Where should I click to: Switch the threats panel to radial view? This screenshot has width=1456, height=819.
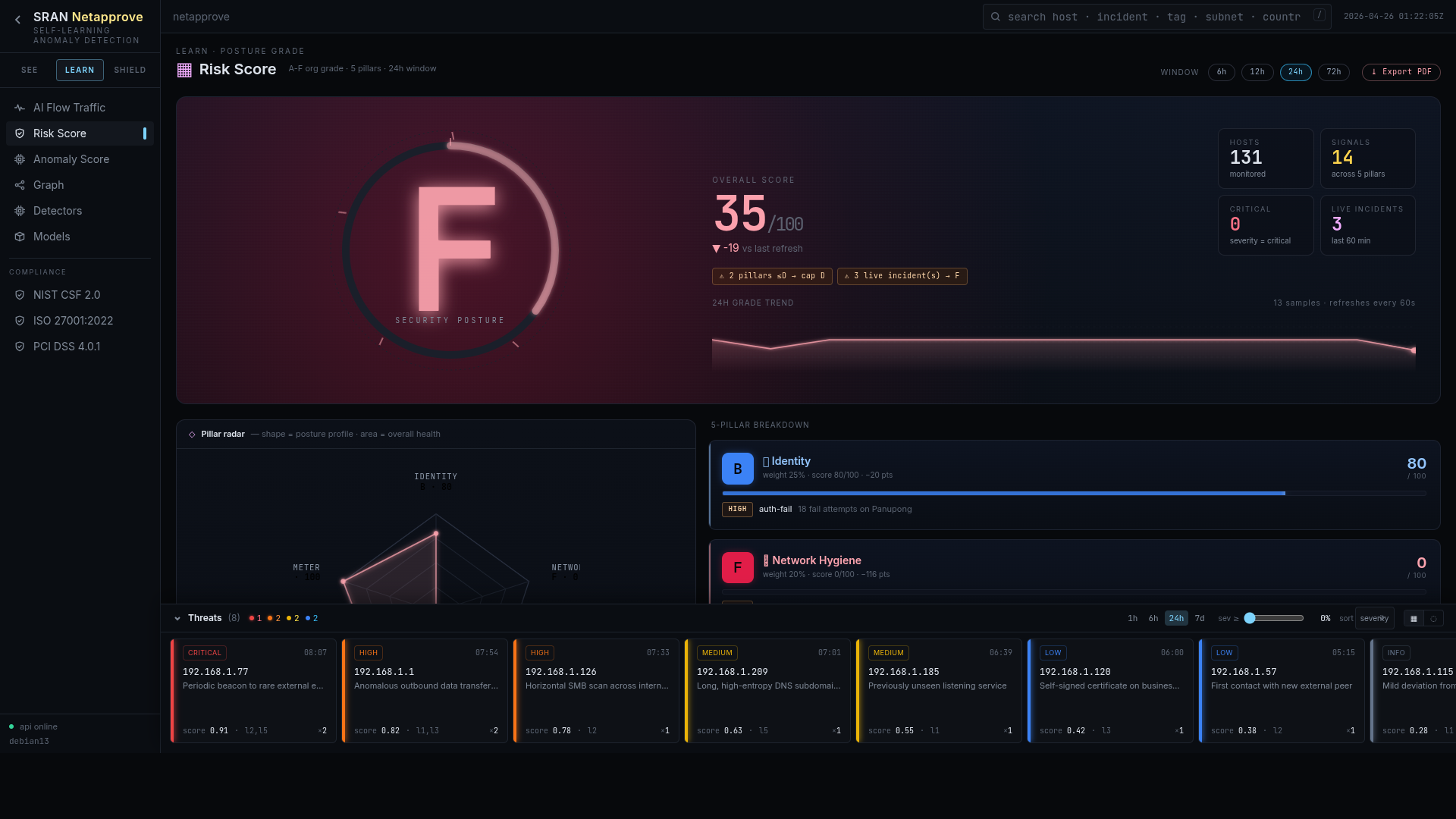click(x=1433, y=619)
